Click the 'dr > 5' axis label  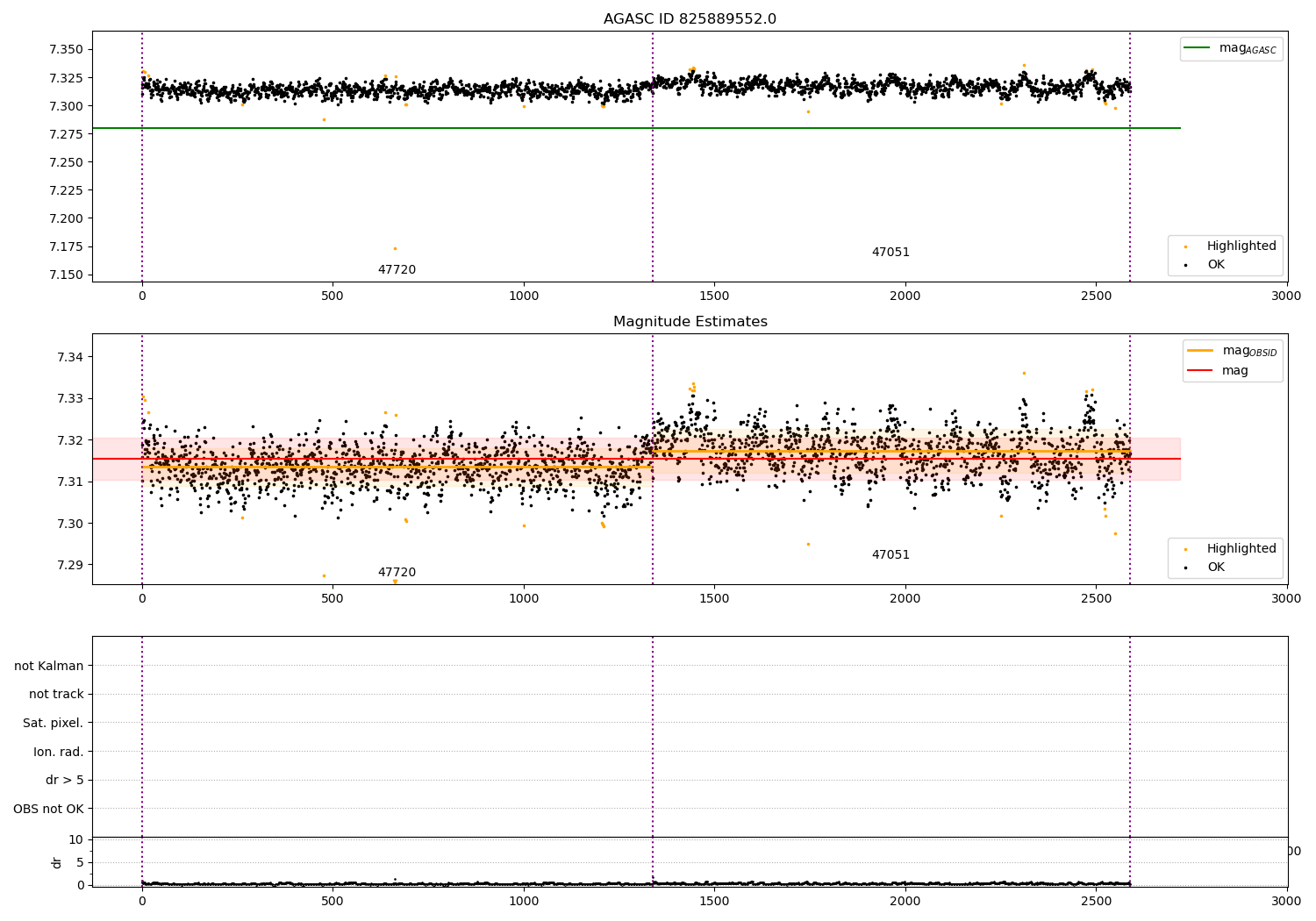(65, 780)
